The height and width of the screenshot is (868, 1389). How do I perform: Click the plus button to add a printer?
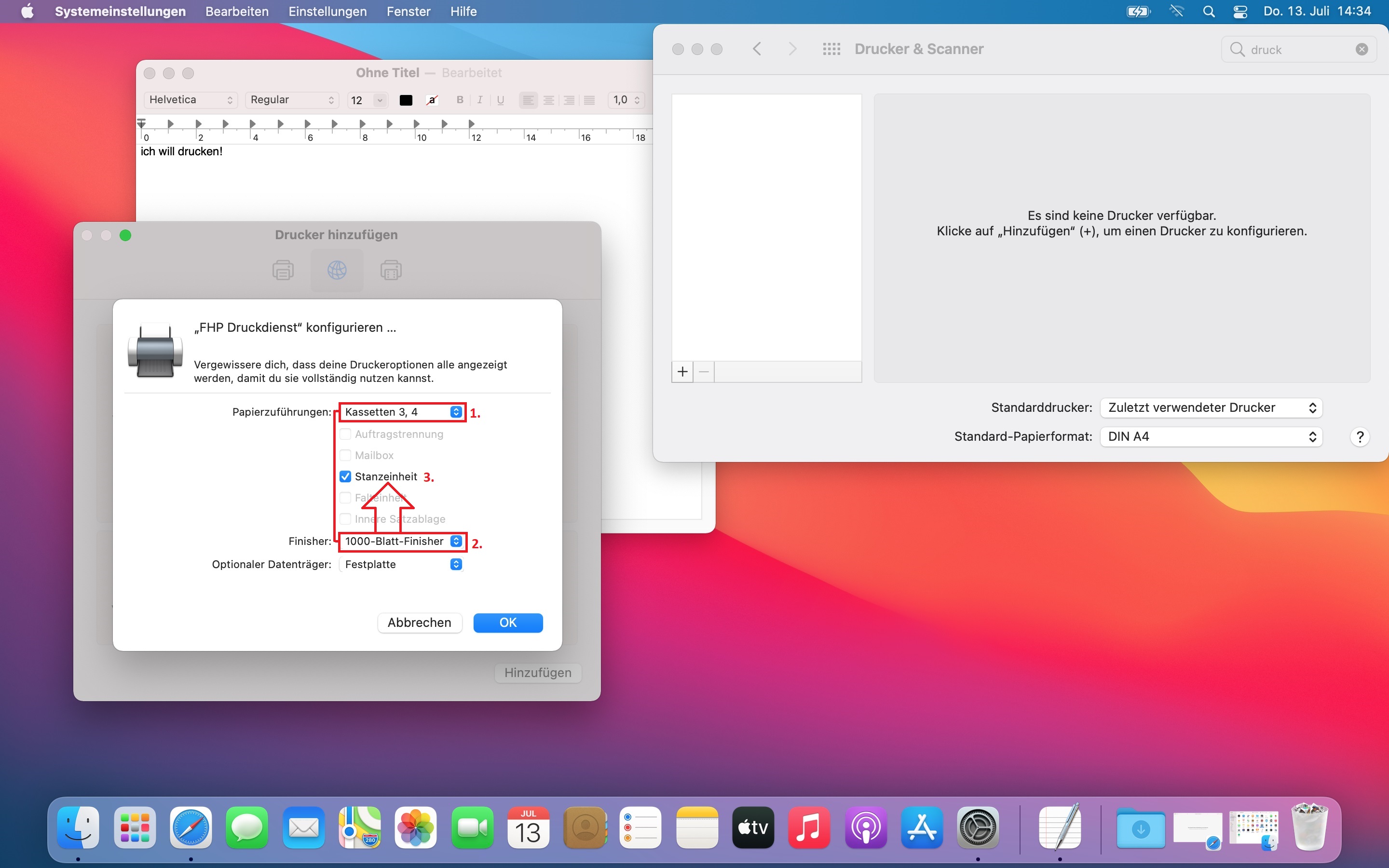coord(682,372)
